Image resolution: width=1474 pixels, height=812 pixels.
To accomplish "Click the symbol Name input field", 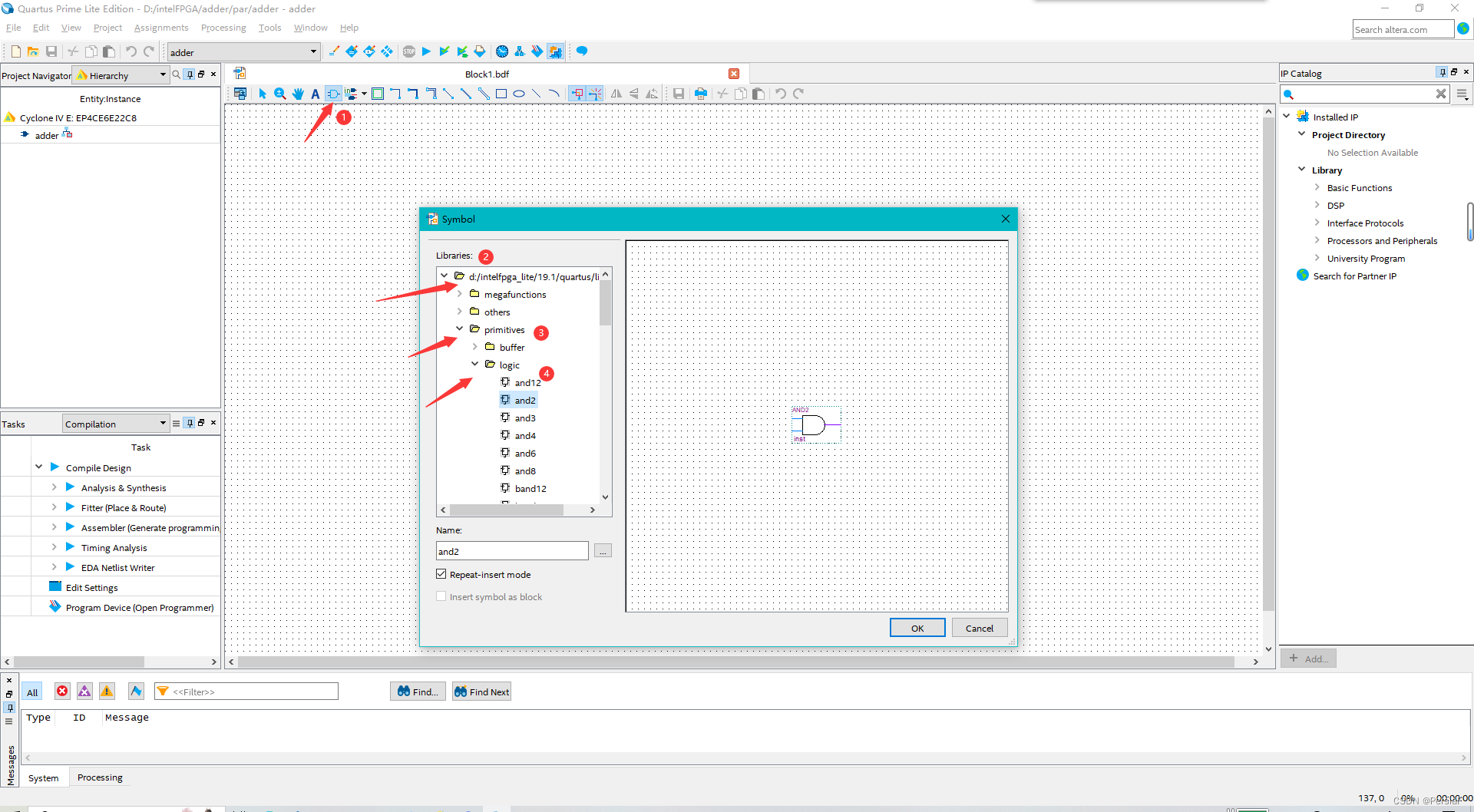I will [512, 551].
